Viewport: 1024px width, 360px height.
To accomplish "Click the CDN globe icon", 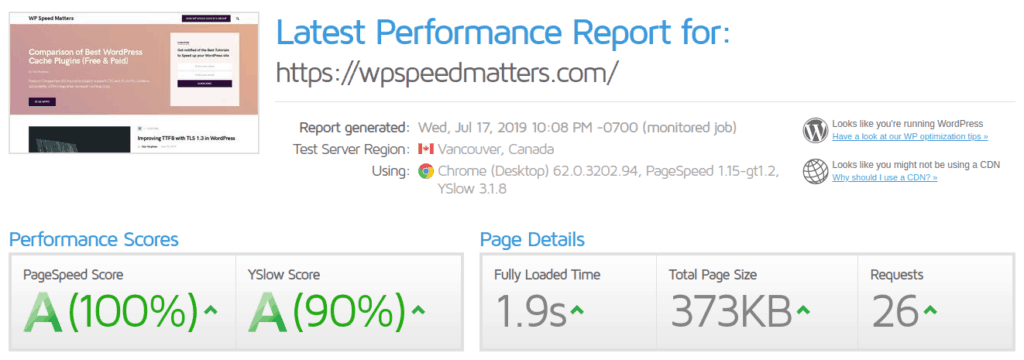I will [x=816, y=171].
